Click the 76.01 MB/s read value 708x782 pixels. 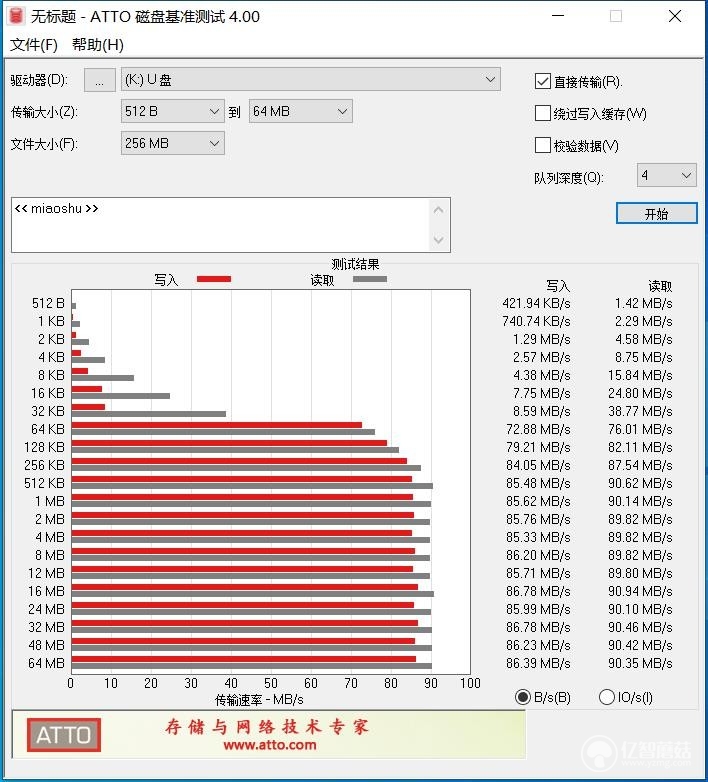coord(640,429)
